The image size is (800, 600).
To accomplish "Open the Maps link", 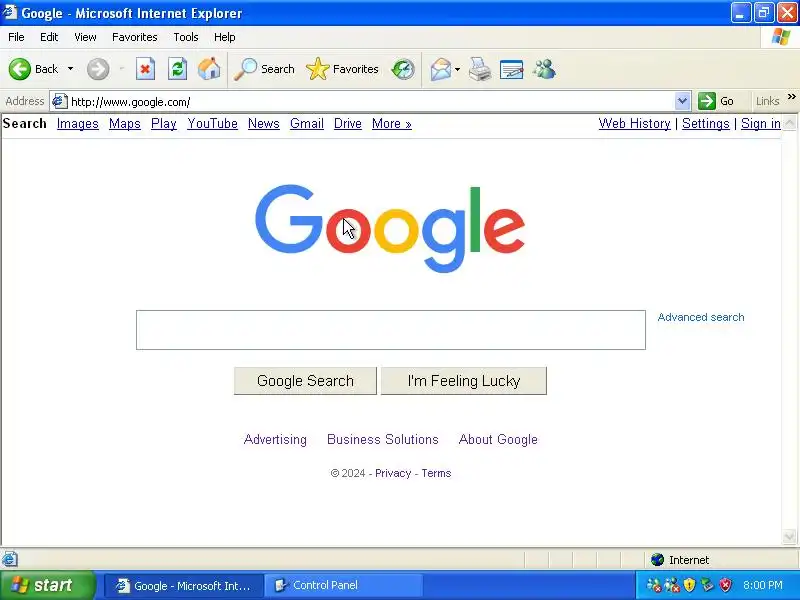I will (124, 123).
